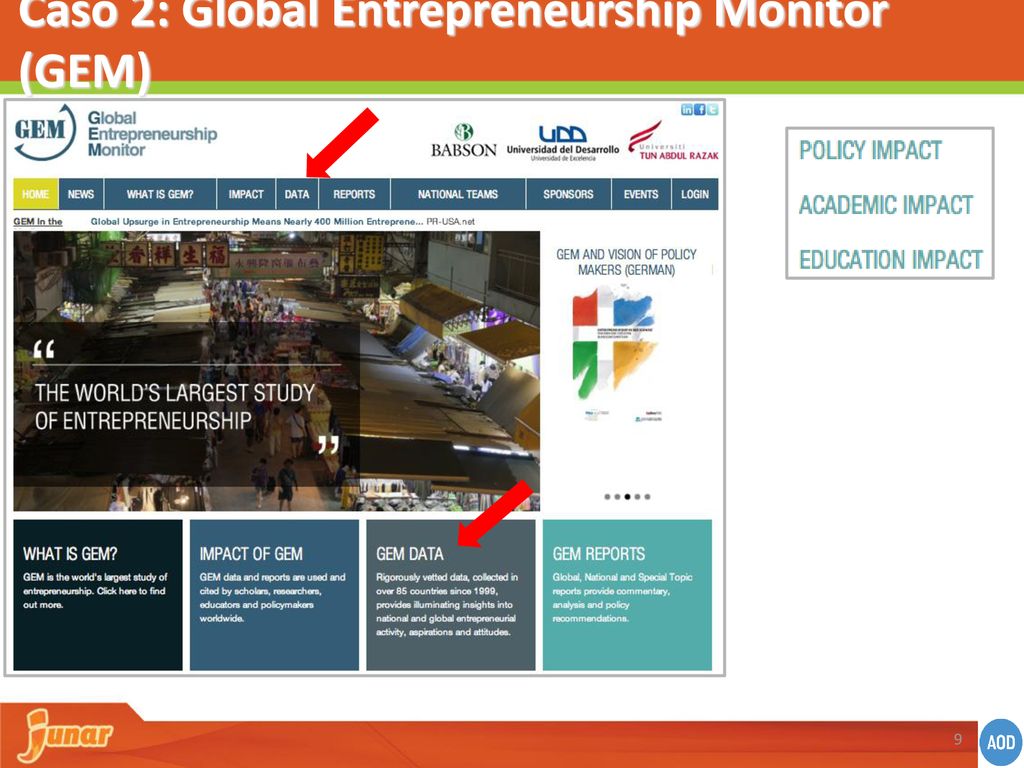Open the LinkedIn social icon
1024x768 pixels.
coord(686,110)
